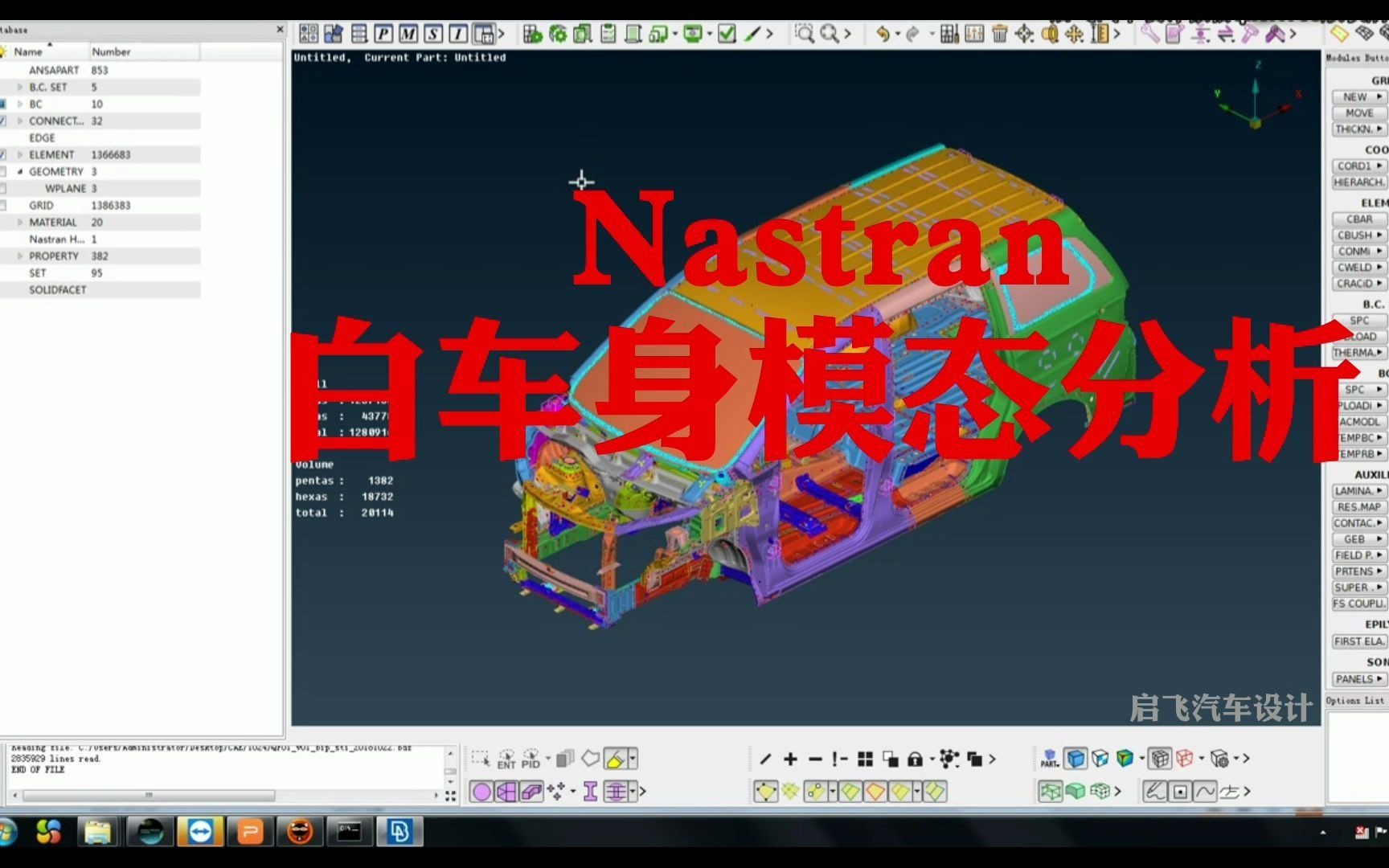Select the PID selection mode icon
Viewport: 1389px width, 868px height.
tap(531, 757)
